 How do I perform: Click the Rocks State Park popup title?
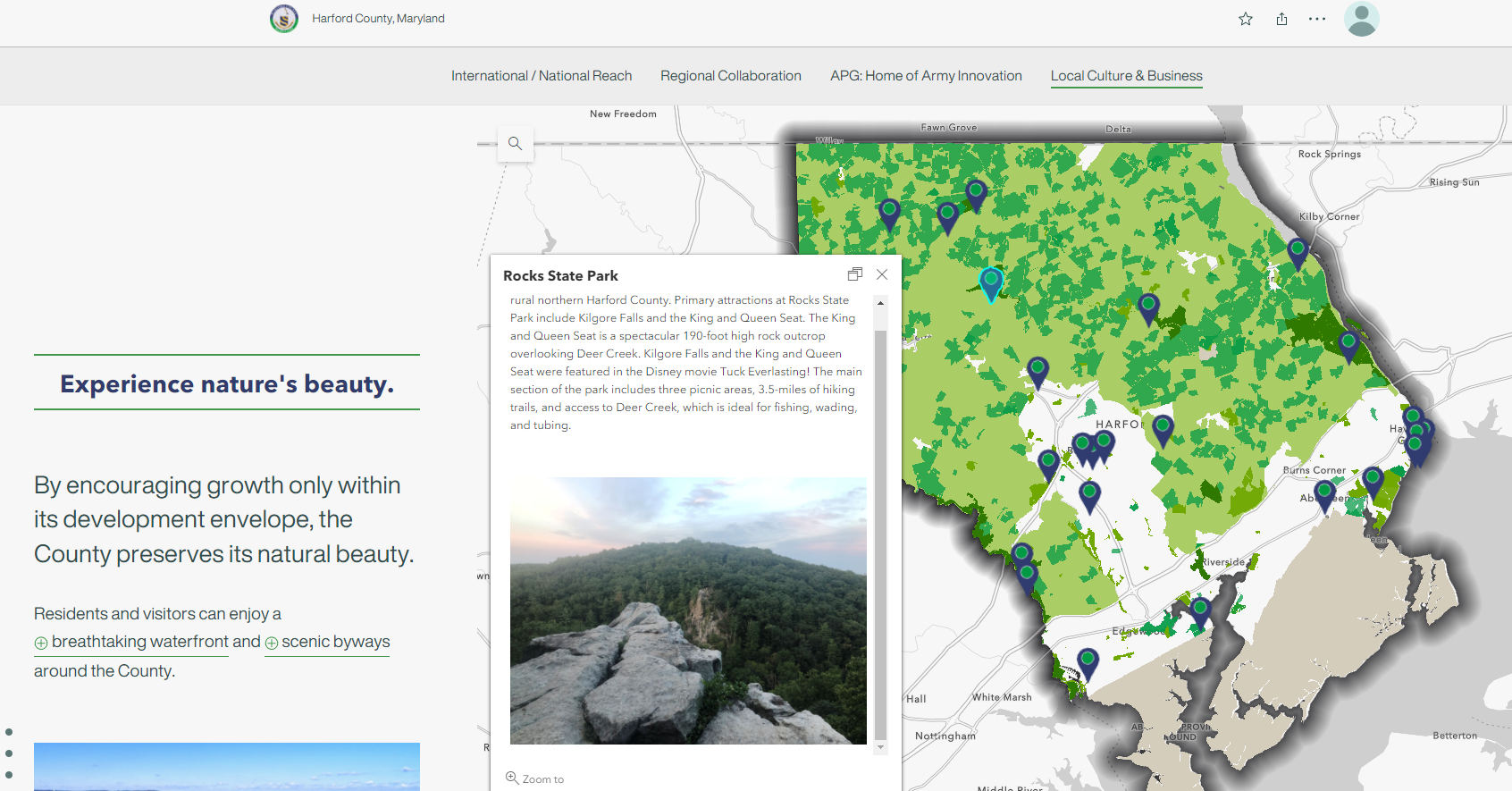pyautogui.click(x=560, y=276)
